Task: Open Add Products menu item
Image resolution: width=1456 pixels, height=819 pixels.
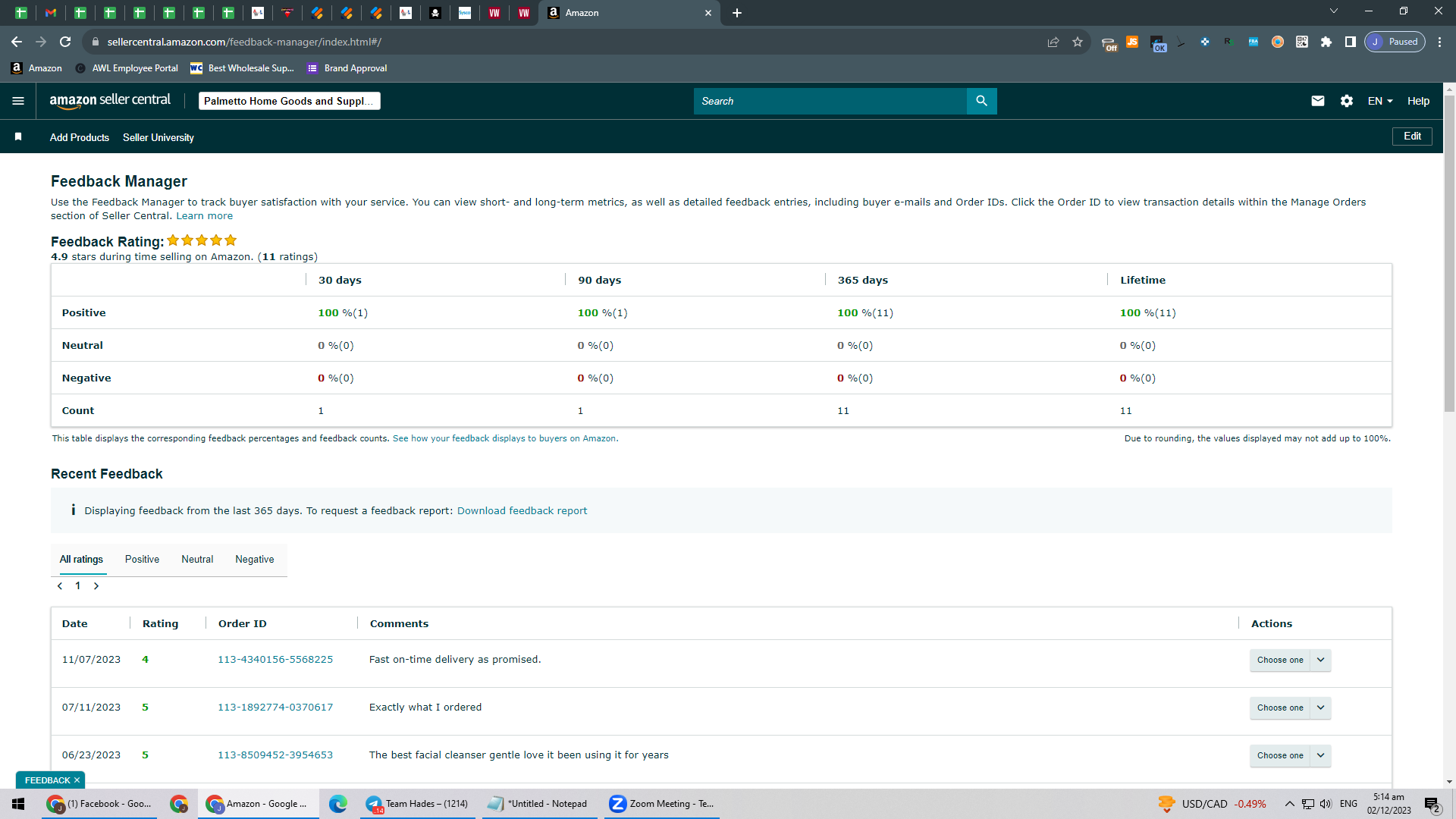Action: [x=80, y=137]
